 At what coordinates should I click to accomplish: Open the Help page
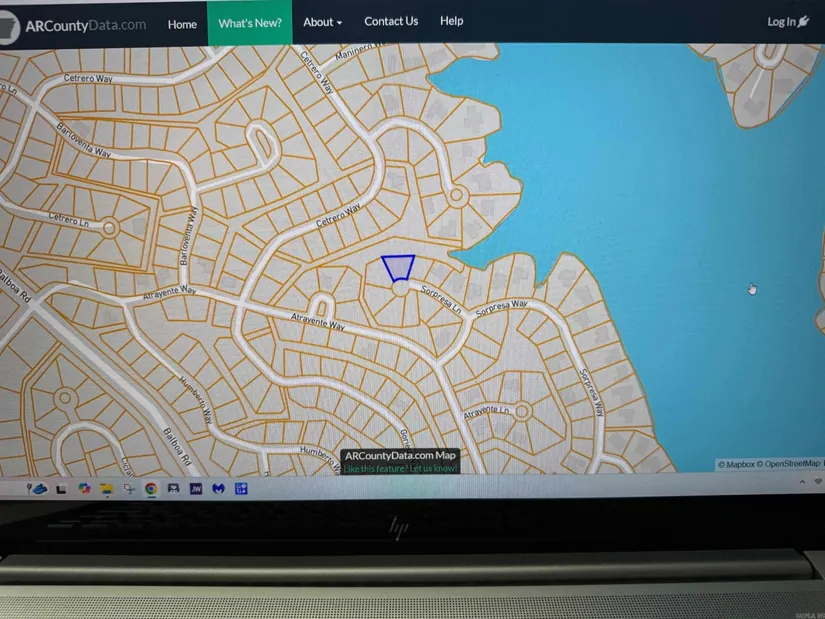point(452,21)
